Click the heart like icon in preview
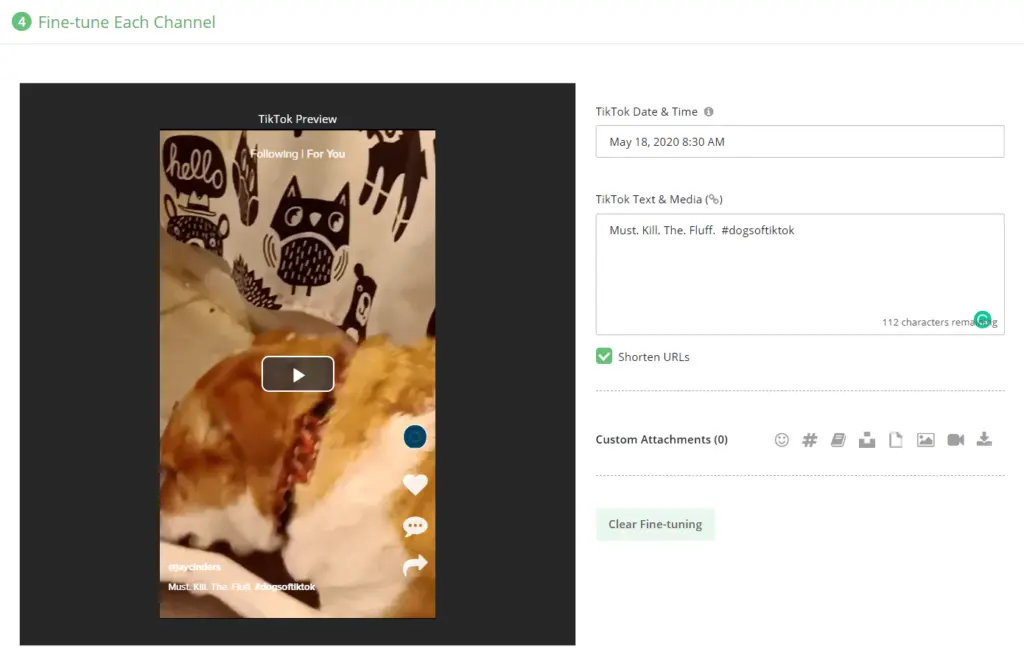1024x663 pixels. tap(415, 484)
